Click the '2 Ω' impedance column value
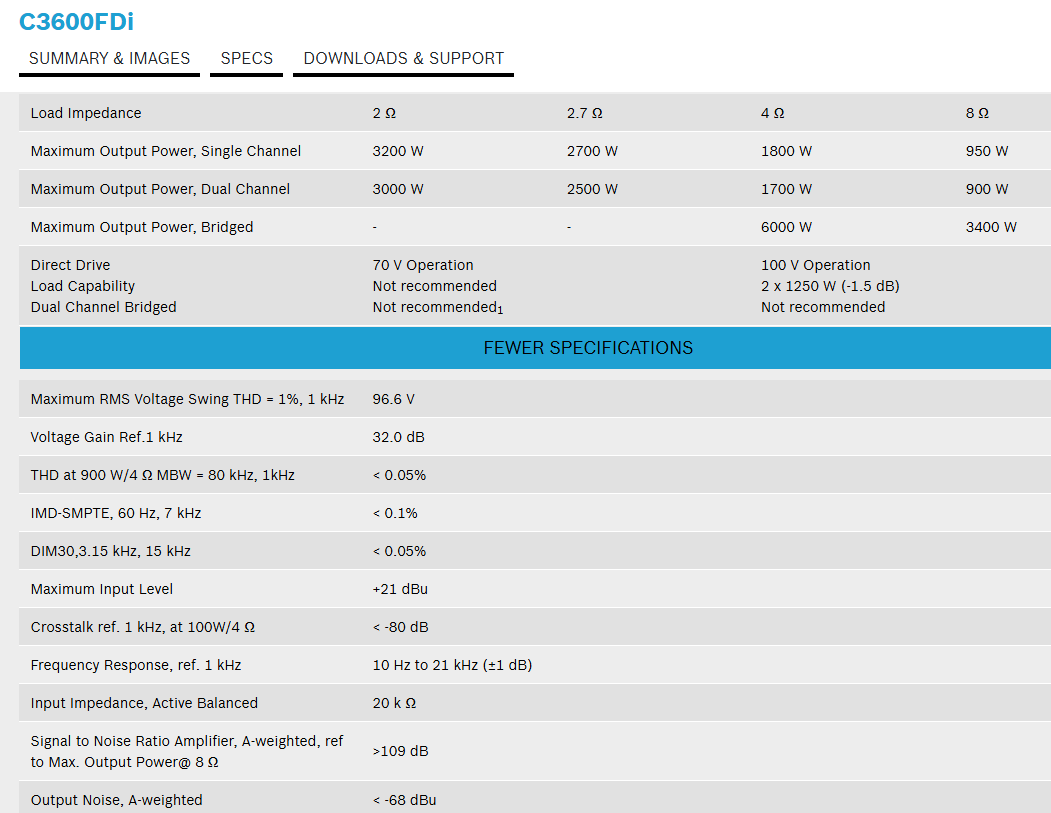Image resolution: width=1051 pixels, height=813 pixels. 384,113
